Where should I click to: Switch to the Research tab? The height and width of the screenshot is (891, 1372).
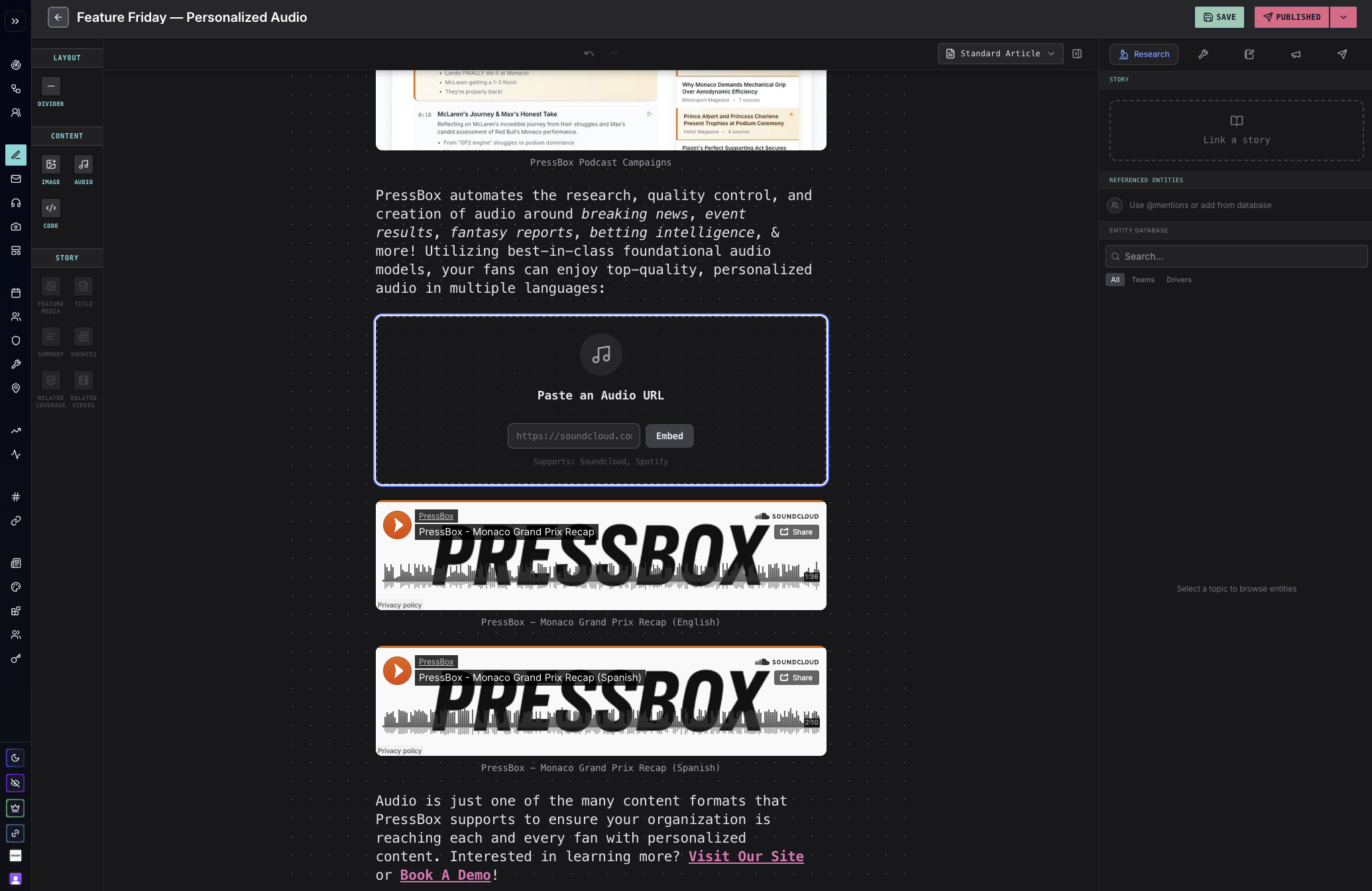pos(1144,54)
